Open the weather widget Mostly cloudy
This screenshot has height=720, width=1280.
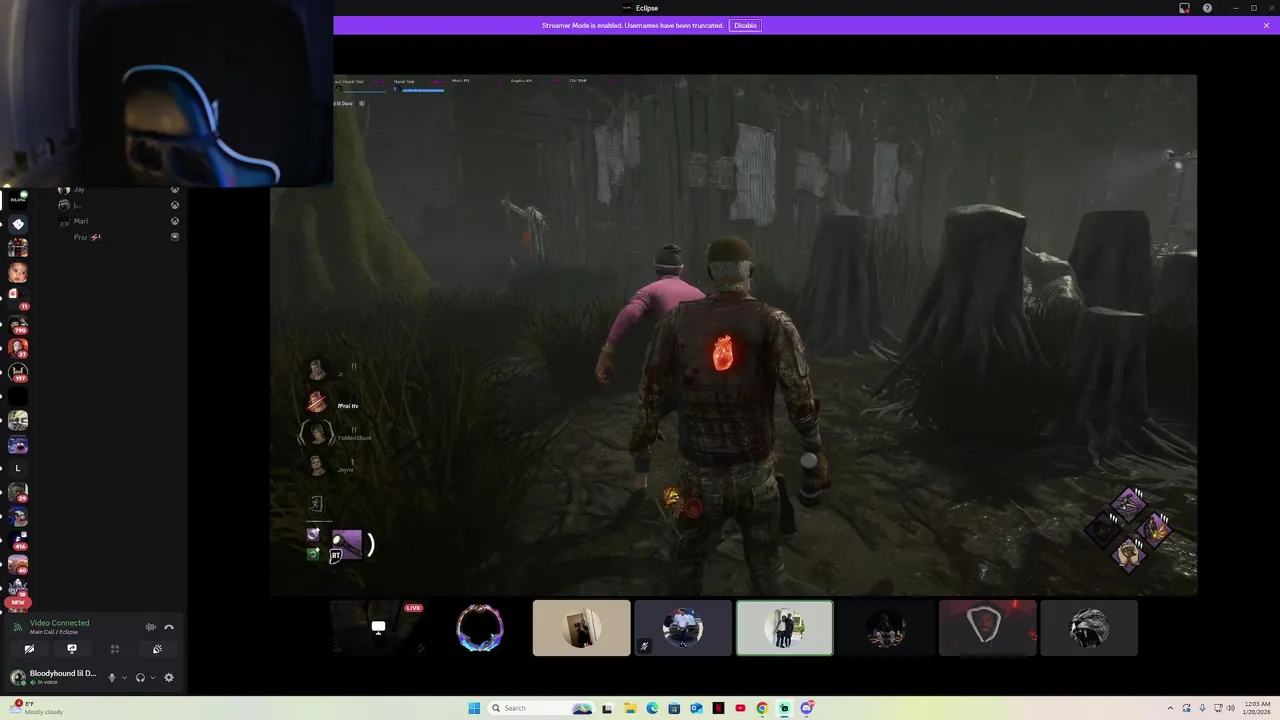coord(35,708)
